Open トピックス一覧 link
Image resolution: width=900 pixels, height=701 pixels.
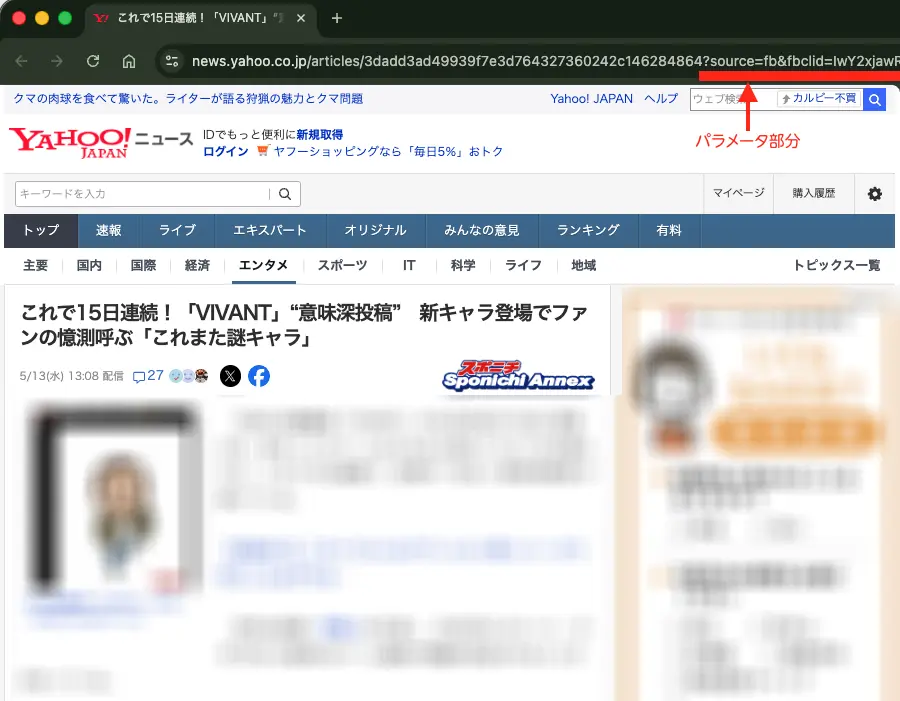[836, 265]
